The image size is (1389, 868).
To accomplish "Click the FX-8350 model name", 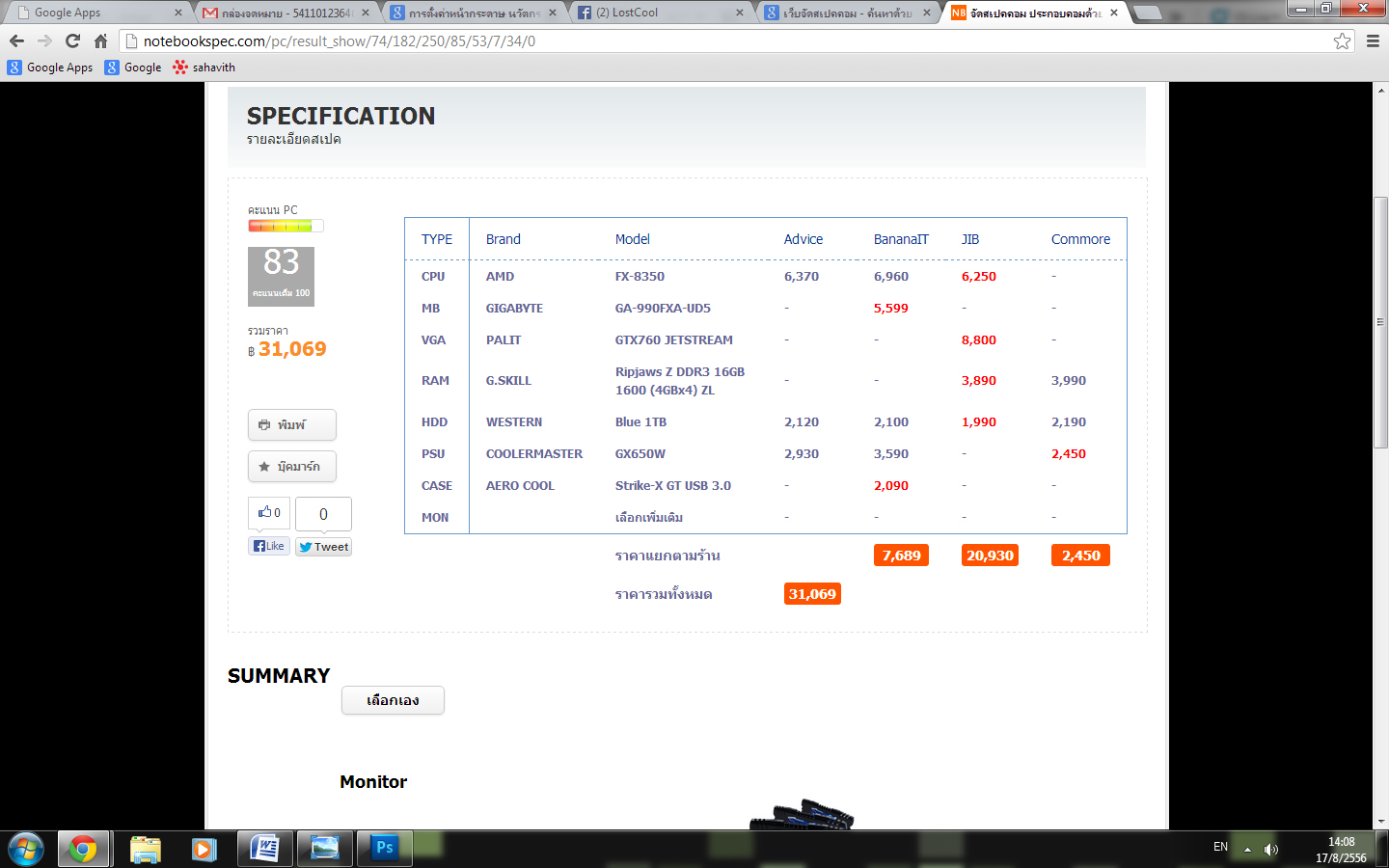I will point(640,277).
